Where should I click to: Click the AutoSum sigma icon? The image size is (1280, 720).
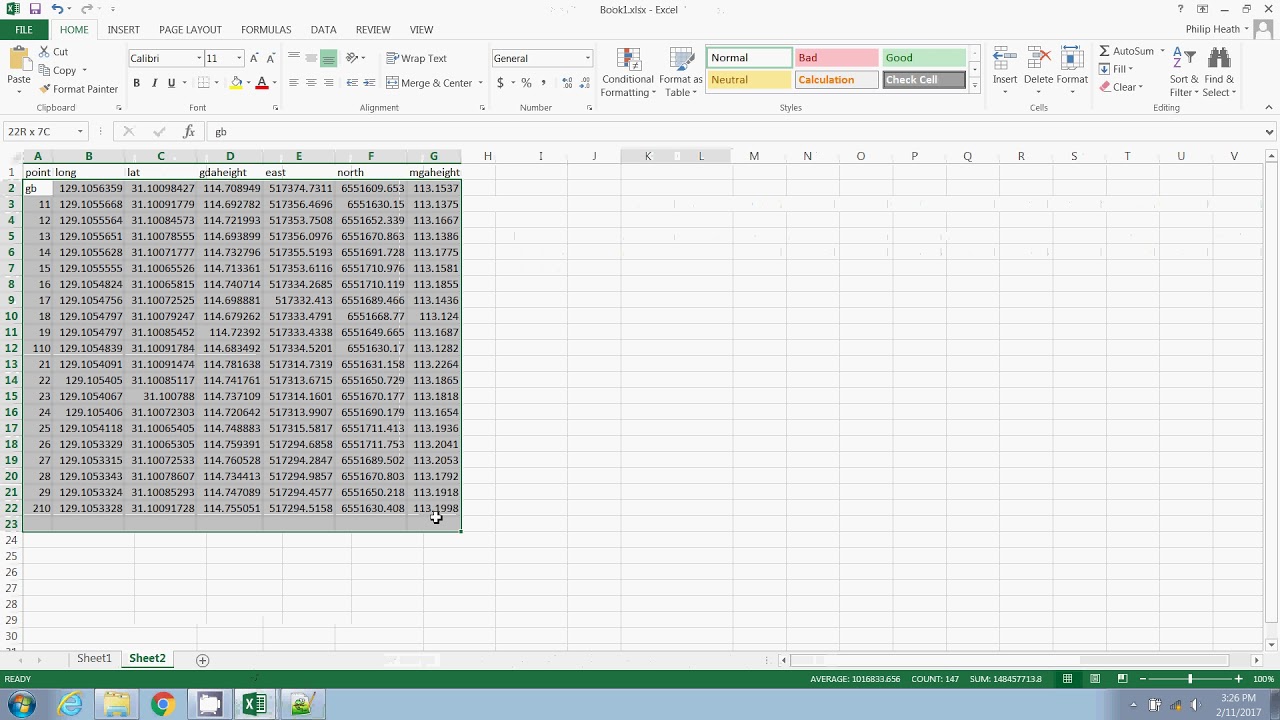tap(1105, 51)
